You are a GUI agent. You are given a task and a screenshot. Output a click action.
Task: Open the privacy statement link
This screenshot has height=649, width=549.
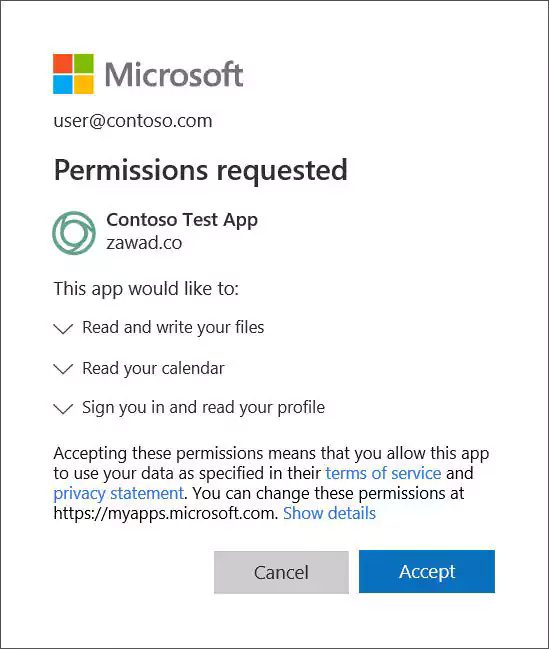[118, 493]
